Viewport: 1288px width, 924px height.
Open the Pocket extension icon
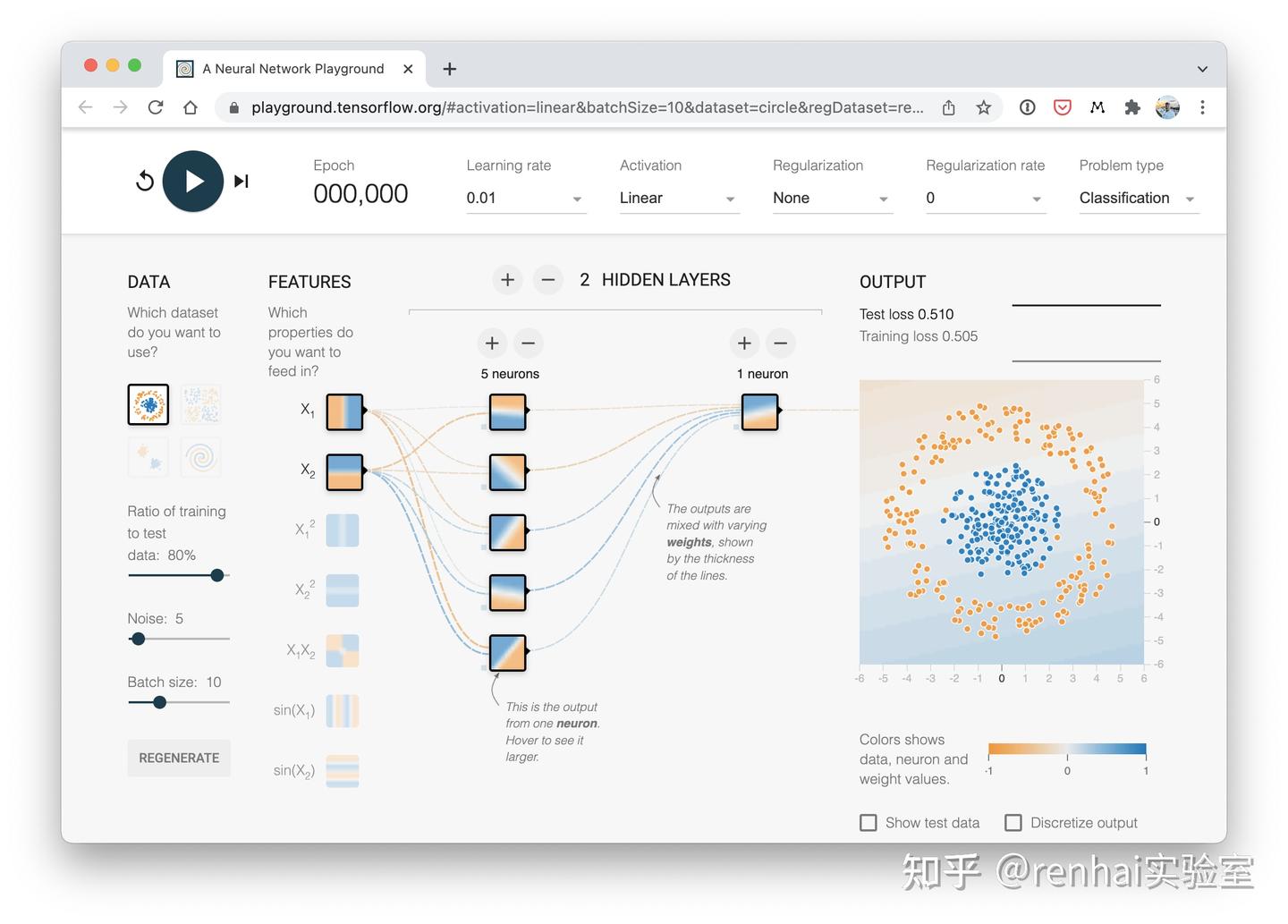coord(1063,107)
